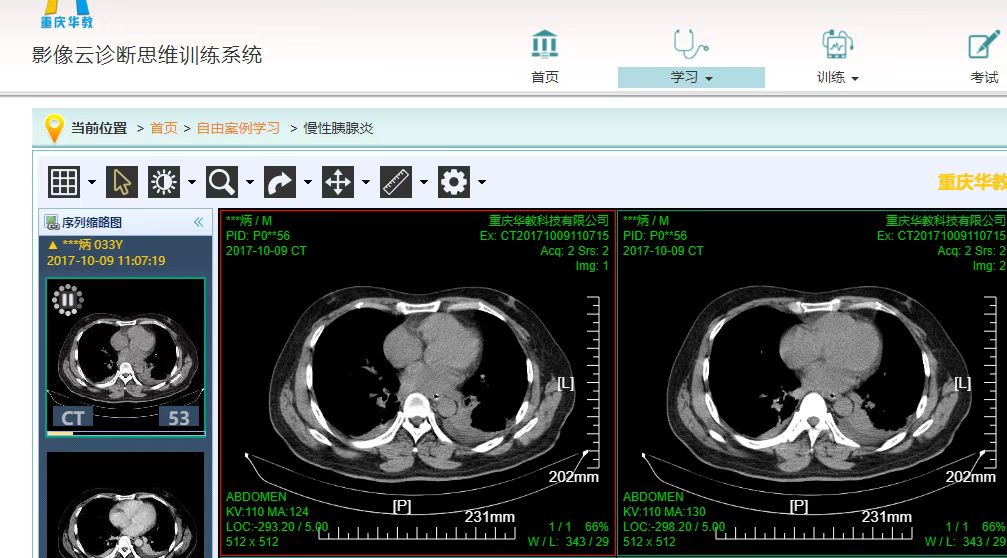1007x558 pixels.
Task: Click the 慢性胰腺炎 breadcrumb text
Action: [x=338, y=128]
